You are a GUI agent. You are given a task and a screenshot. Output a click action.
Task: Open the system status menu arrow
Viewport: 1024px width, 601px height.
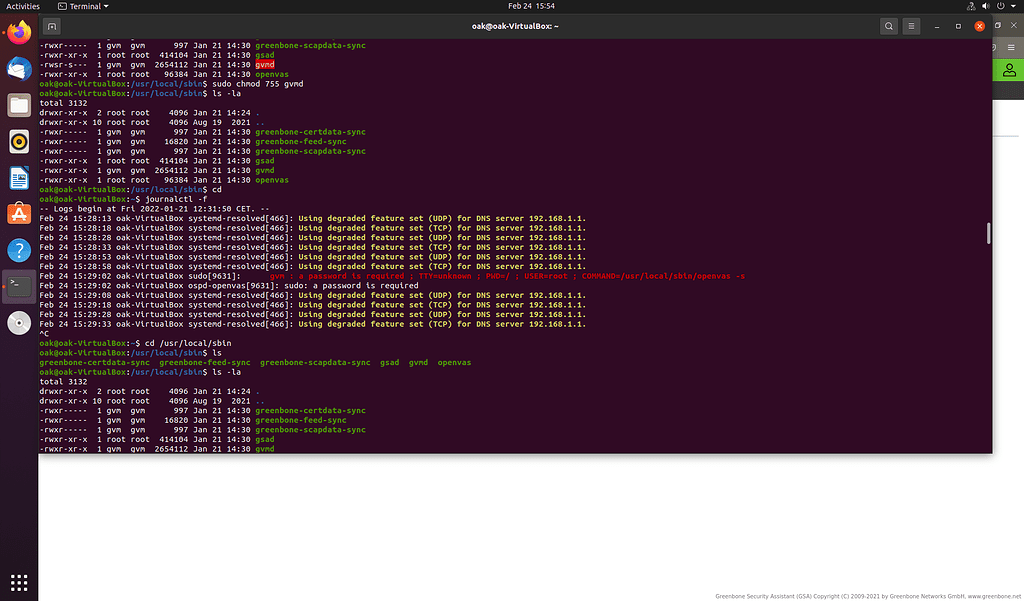tap(1012, 6)
